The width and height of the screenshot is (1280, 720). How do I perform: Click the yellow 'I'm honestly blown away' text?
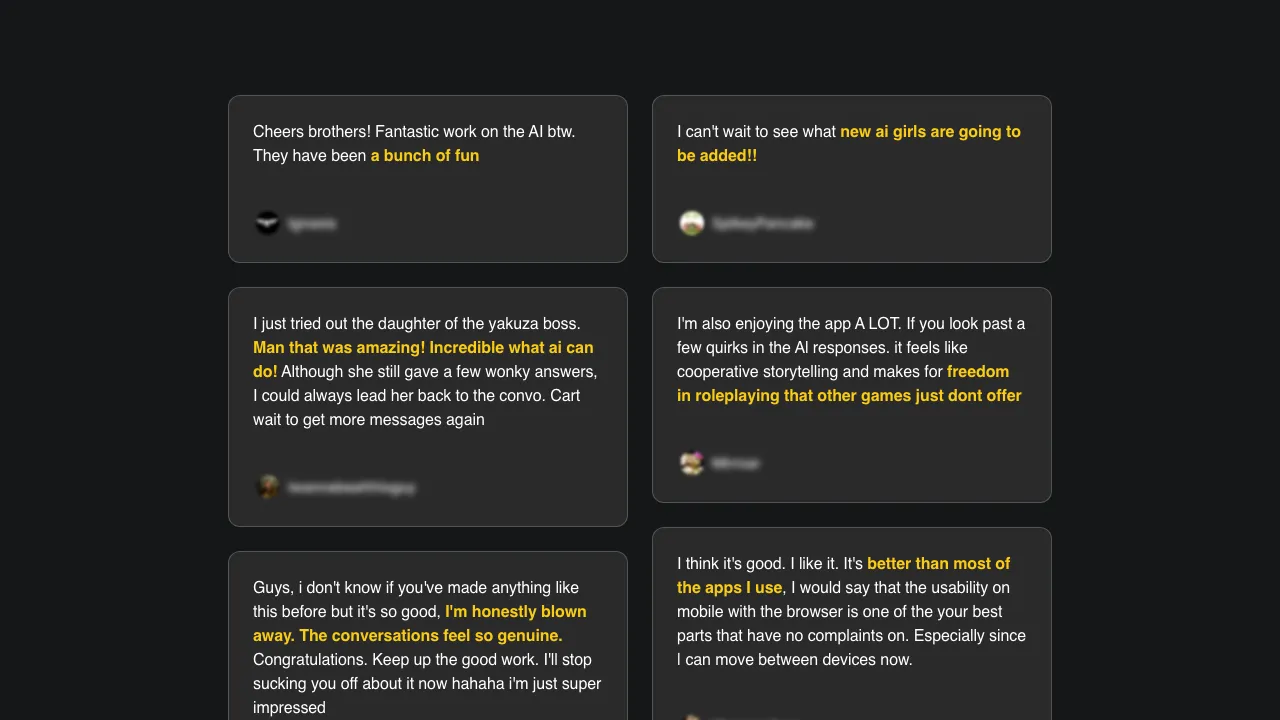tap(515, 612)
